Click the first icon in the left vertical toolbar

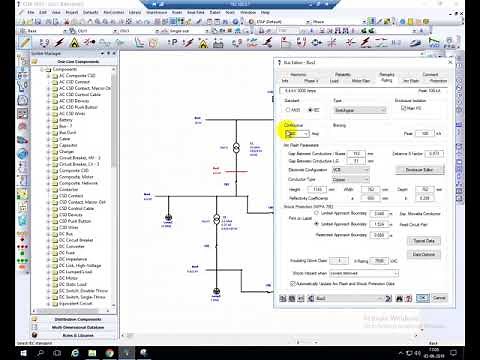pyautogui.click(x=23, y=60)
